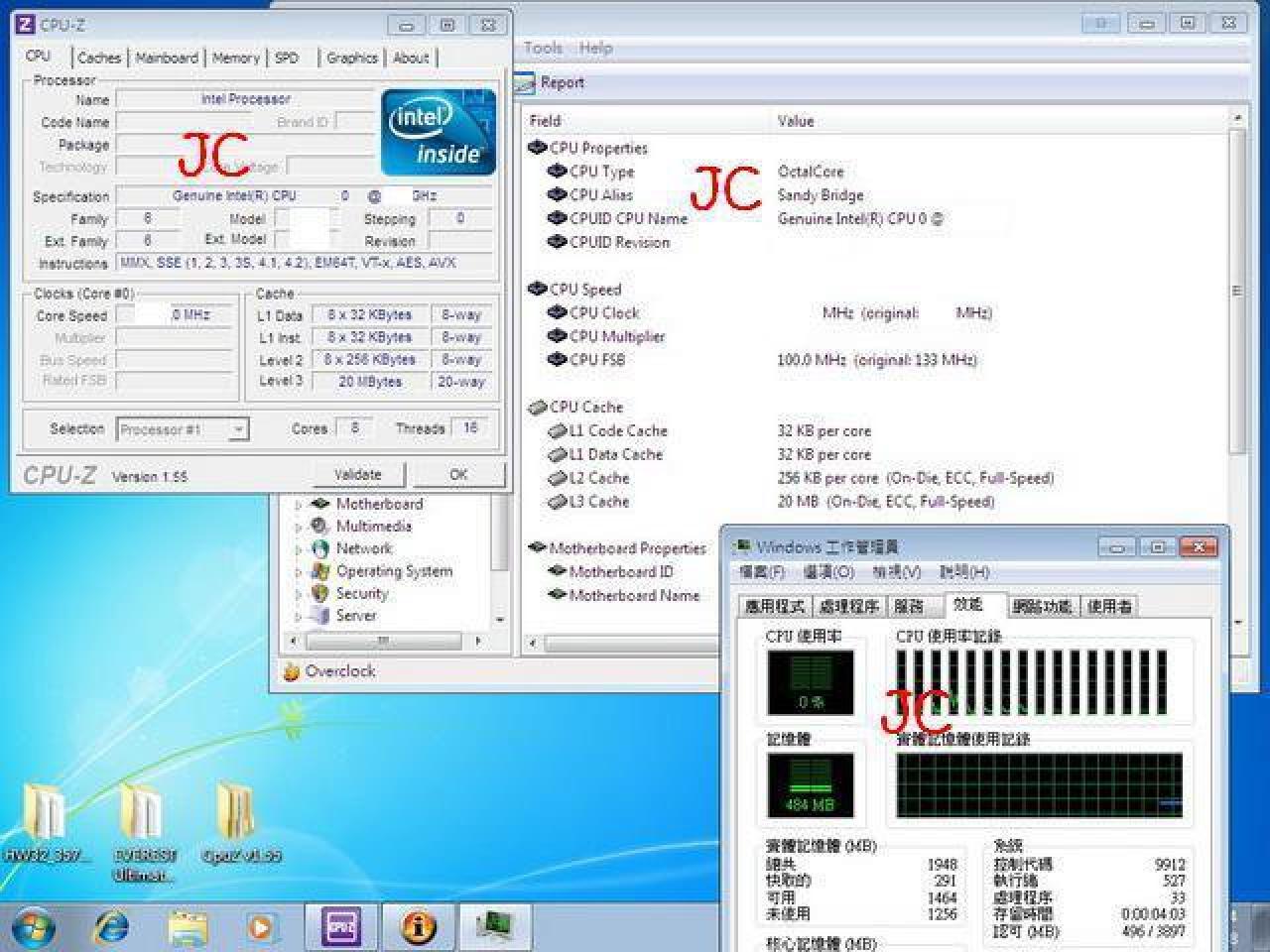Select the Security tree item
1270x952 pixels.
pyautogui.click(x=362, y=593)
